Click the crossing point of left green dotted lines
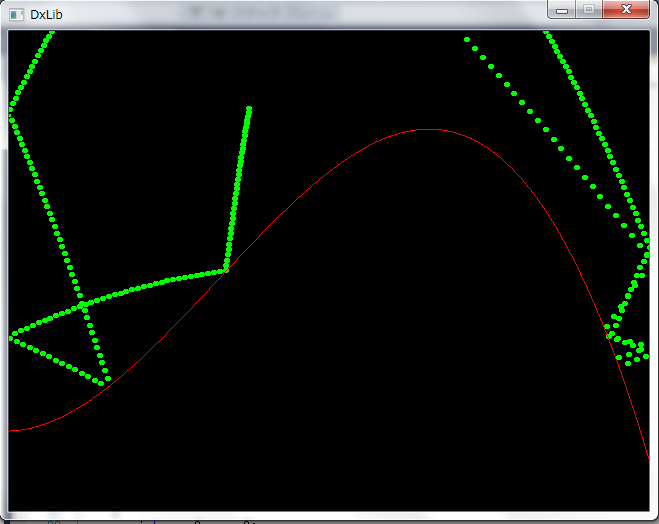 click(x=85, y=302)
